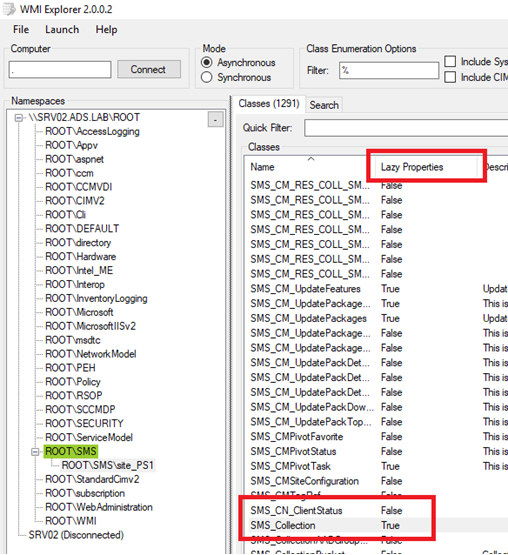Viewport: 508px width, 555px height.
Task: Select ROOT\directory namespace
Action: click(78, 243)
